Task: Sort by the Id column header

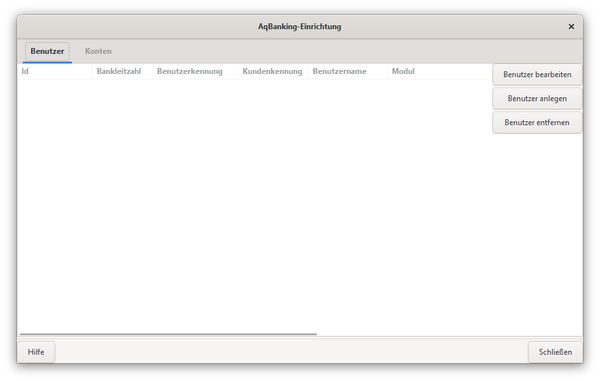Action: click(55, 72)
